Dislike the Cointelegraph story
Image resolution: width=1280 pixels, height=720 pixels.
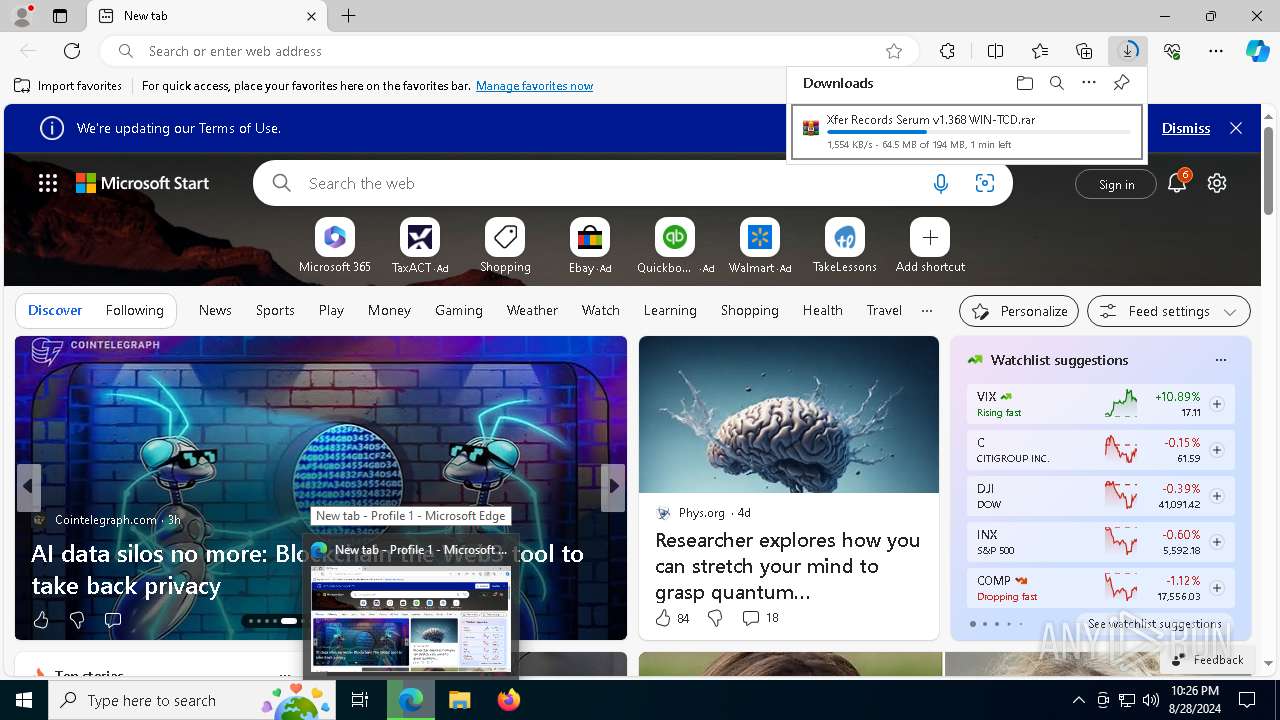pyautogui.click(x=77, y=620)
